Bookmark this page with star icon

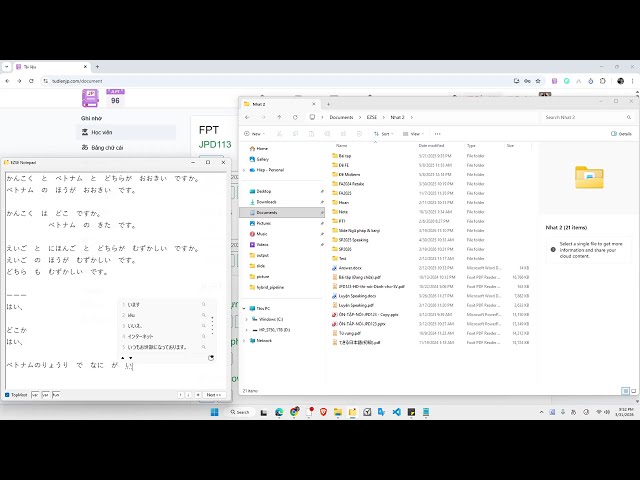pyautogui.click(x=538, y=81)
